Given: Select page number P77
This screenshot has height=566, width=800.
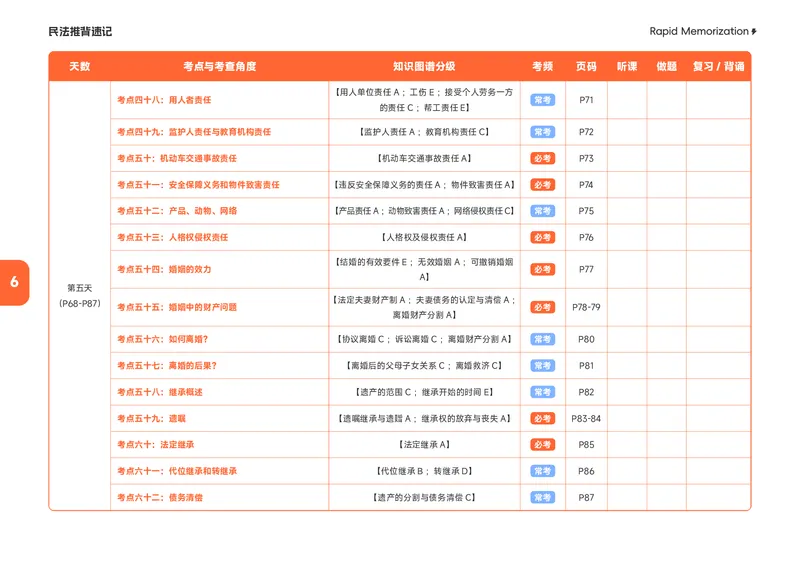Looking at the screenshot, I should click(x=586, y=269).
